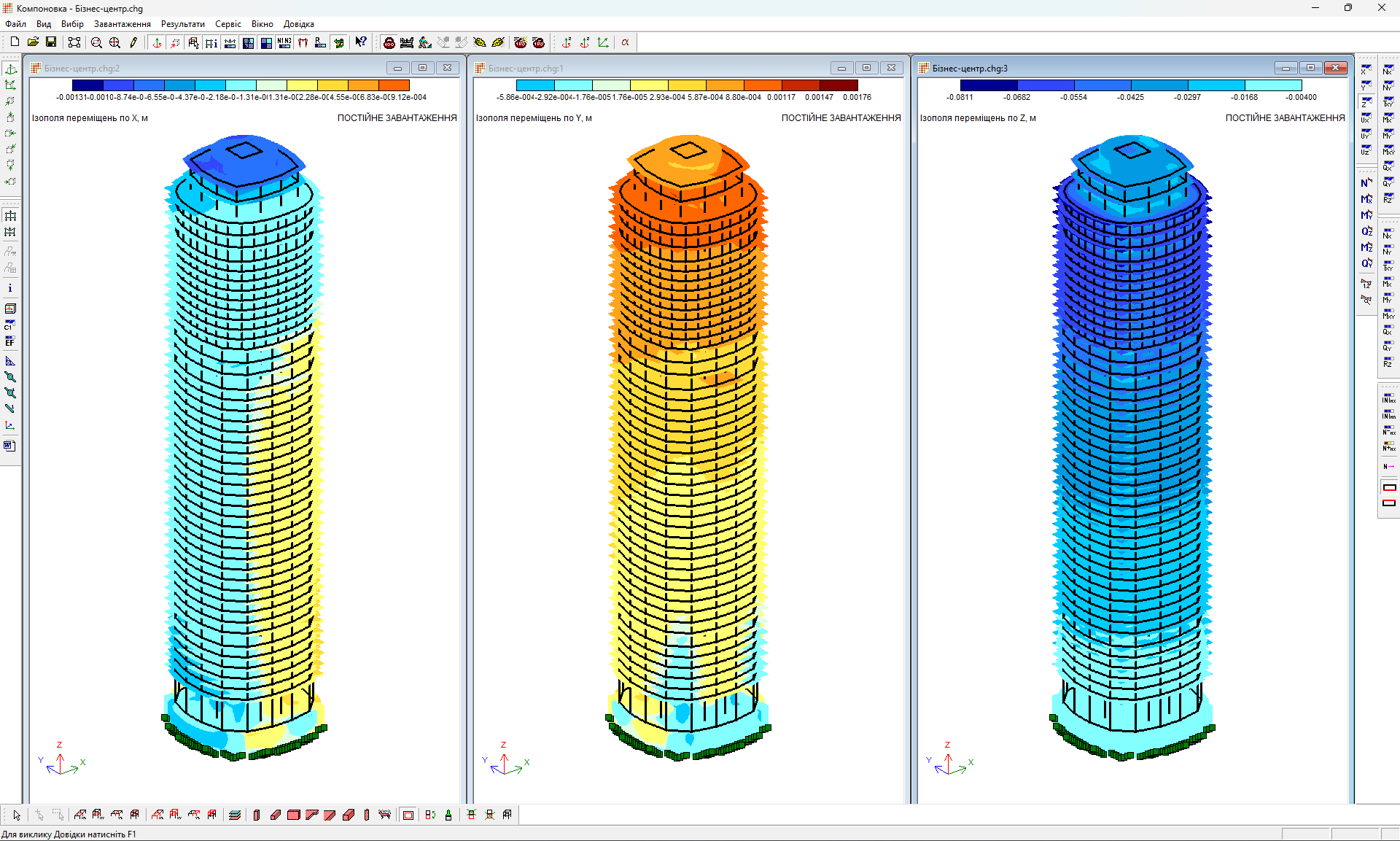Open the Вікно menu
This screenshot has height=841, width=1400.
[x=262, y=24]
